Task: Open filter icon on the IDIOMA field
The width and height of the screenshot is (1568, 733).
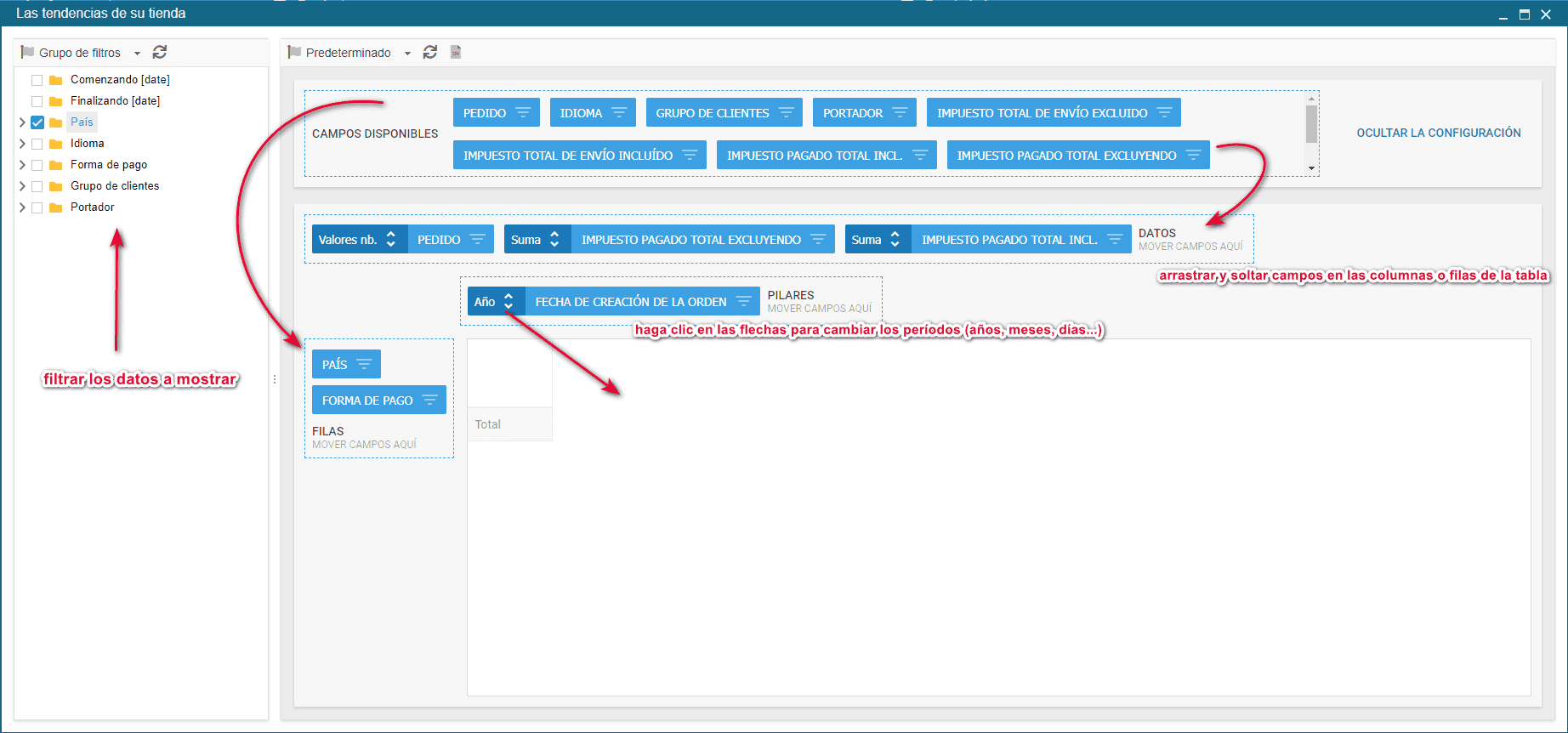Action: click(x=619, y=113)
